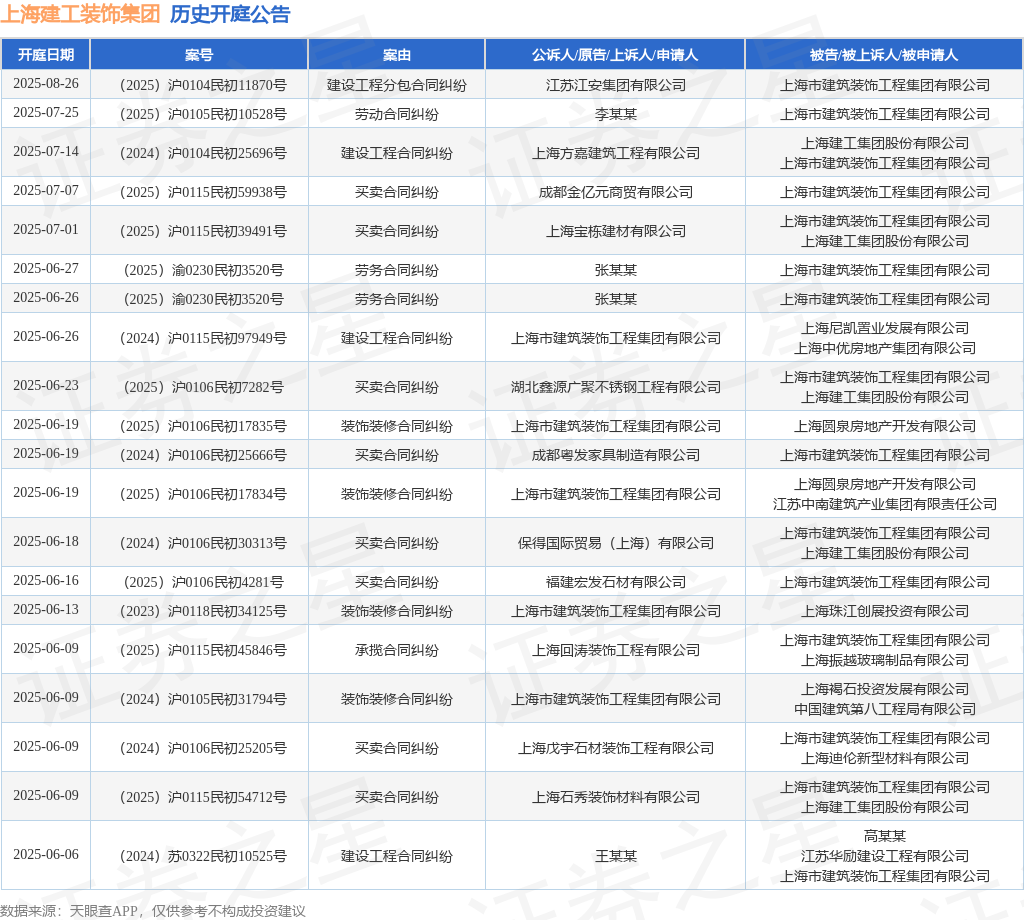The height and width of the screenshot is (920, 1024).
Task: Select the 案号 column header
Action: coord(199,55)
